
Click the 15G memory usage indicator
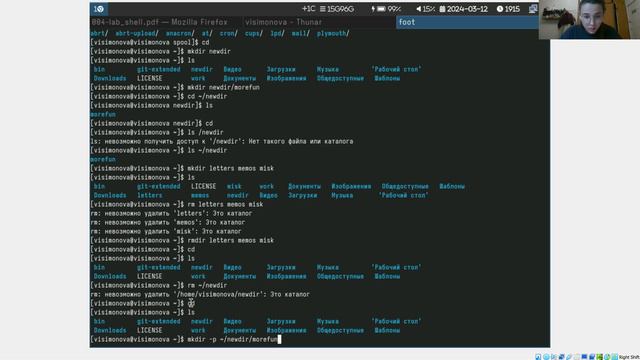[337, 9]
